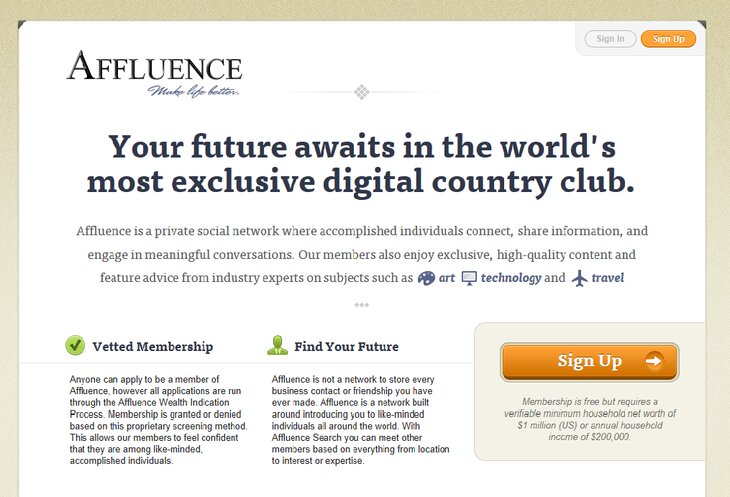The image size is (730, 497).
Task: Click the travel airplane icon
Action: pos(579,278)
